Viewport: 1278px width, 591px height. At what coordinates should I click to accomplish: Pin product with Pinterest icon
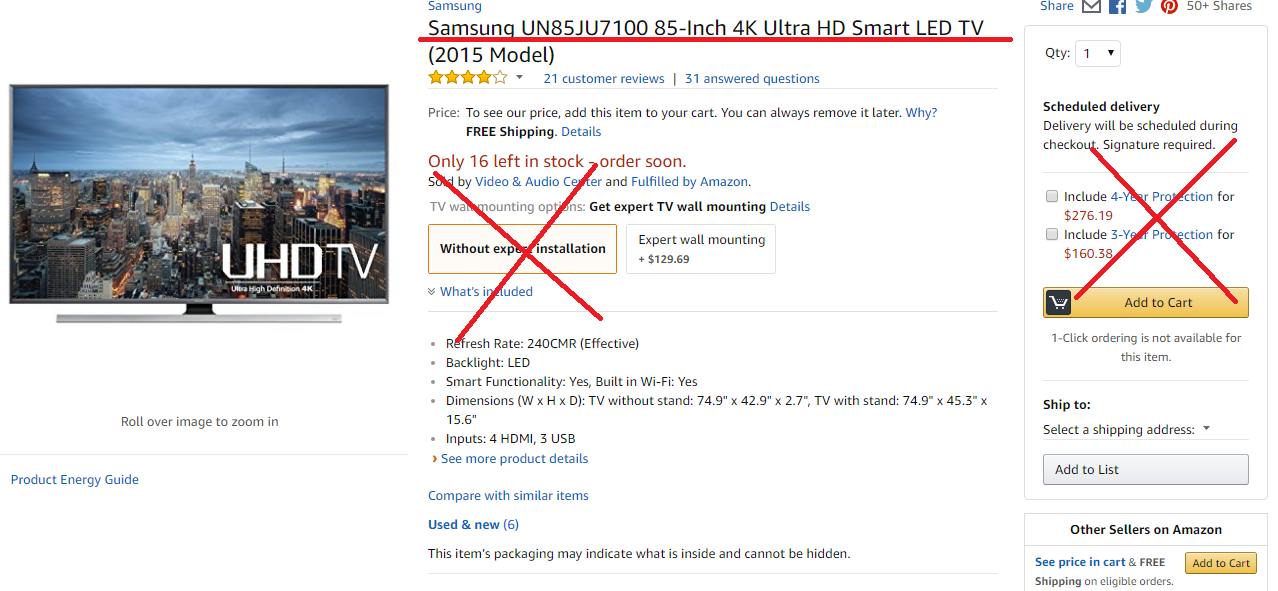[1169, 6]
